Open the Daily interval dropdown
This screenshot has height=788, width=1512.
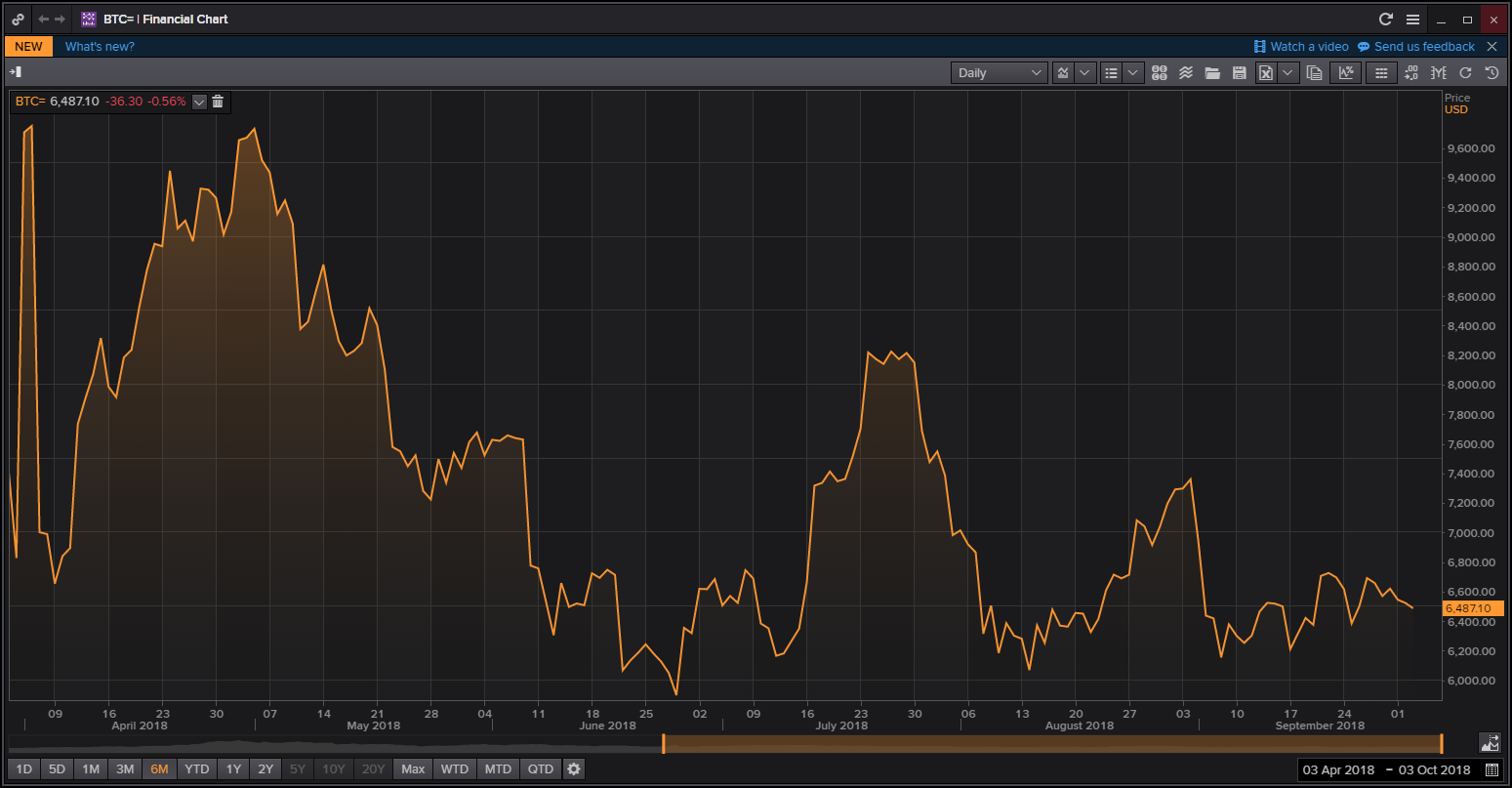click(999, 73)
